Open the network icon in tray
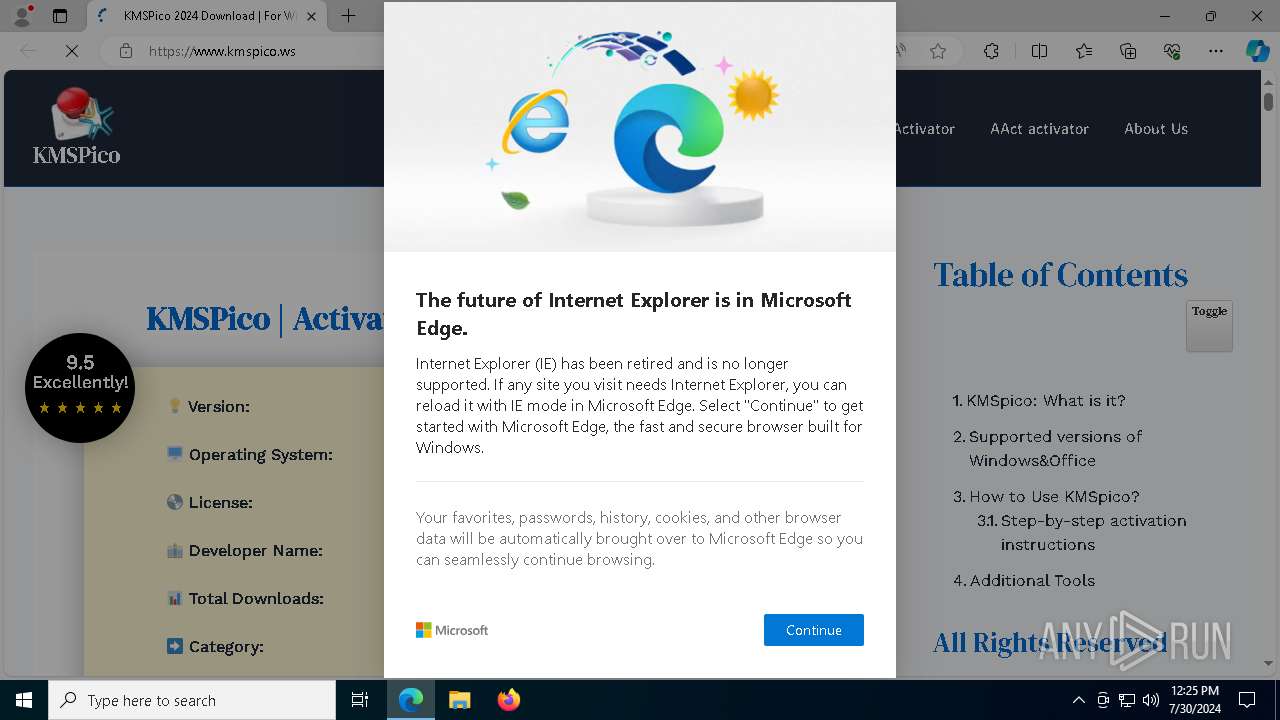1280x720 pixels. tap(1127, 700)
